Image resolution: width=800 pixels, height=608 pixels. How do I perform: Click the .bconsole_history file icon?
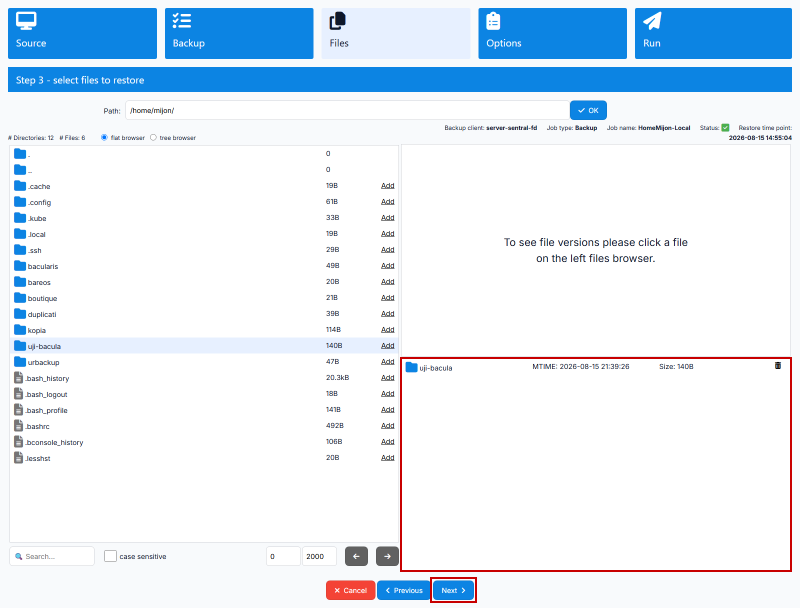[18, 442]
